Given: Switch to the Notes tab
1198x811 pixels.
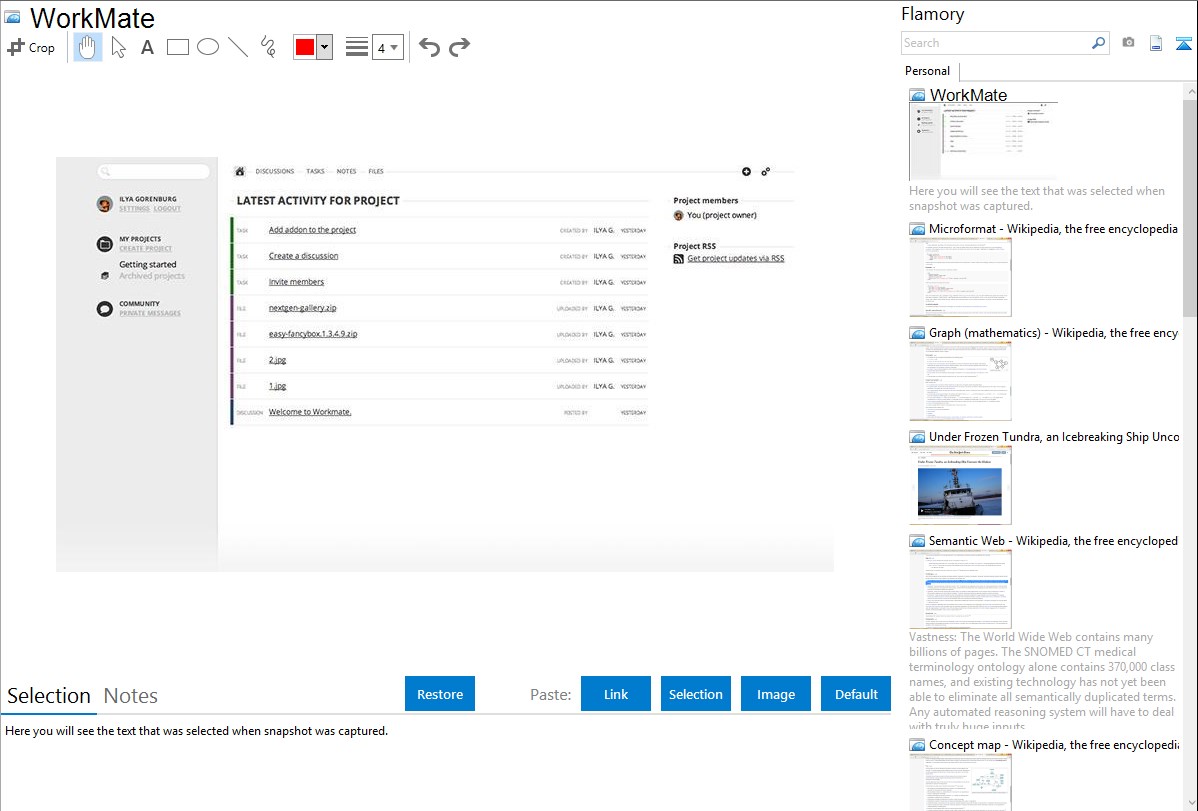Looking at the screenshot, I should (131, 696).
